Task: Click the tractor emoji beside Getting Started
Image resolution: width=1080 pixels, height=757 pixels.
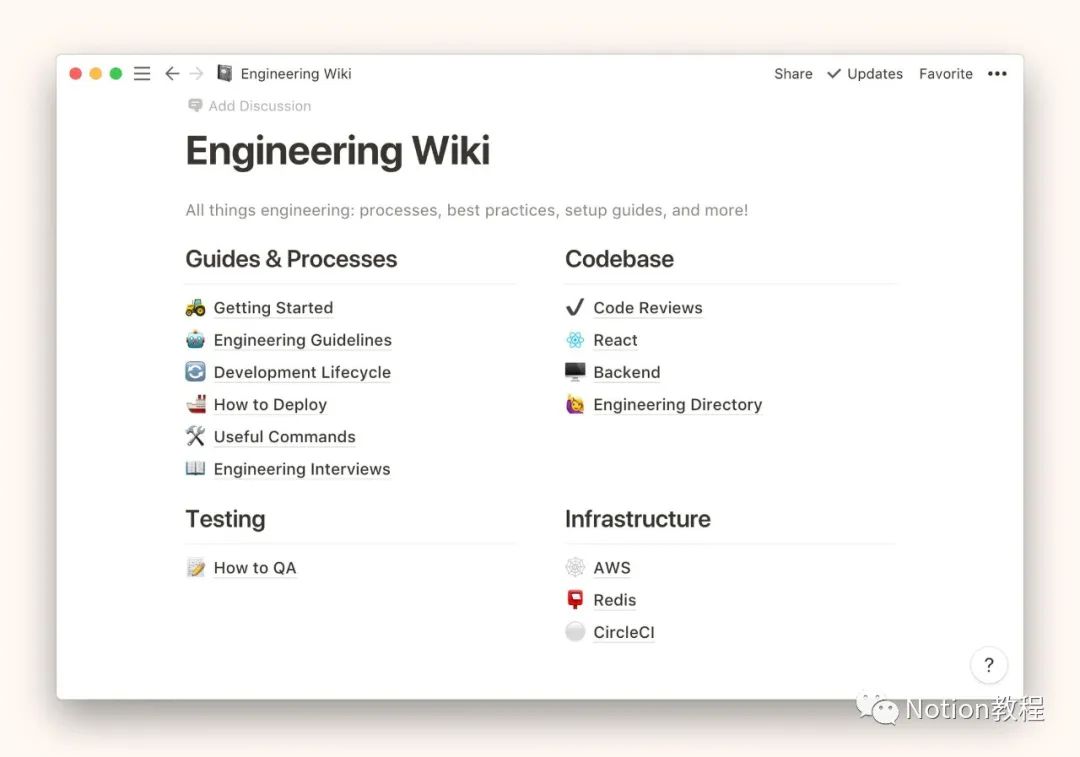Action: pos(195,307)
